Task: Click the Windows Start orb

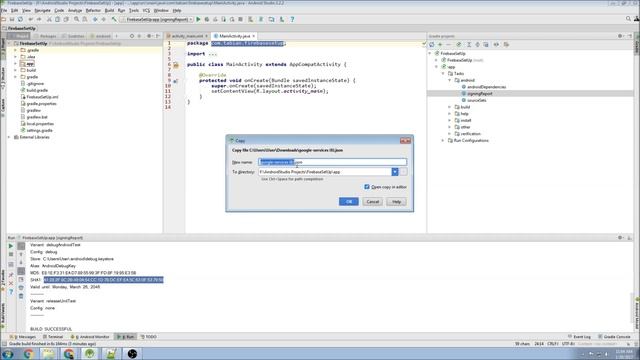Action: point(7,354)
